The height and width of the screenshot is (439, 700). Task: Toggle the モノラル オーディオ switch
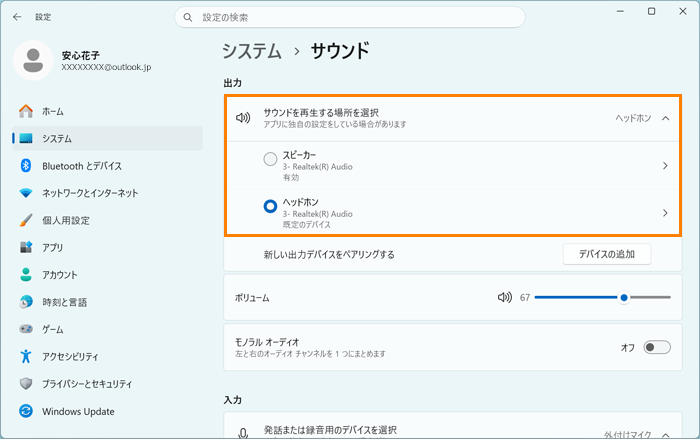pos(657,347)
